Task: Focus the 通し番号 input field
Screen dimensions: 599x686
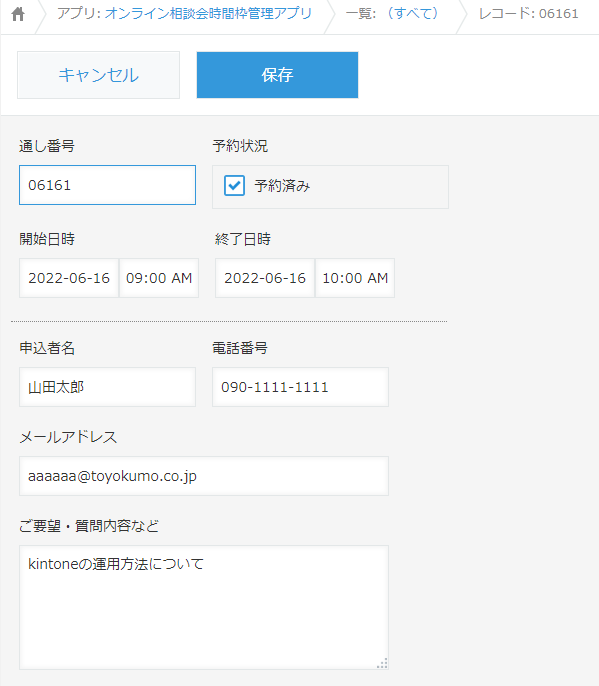Action: [x=107, y=185]
